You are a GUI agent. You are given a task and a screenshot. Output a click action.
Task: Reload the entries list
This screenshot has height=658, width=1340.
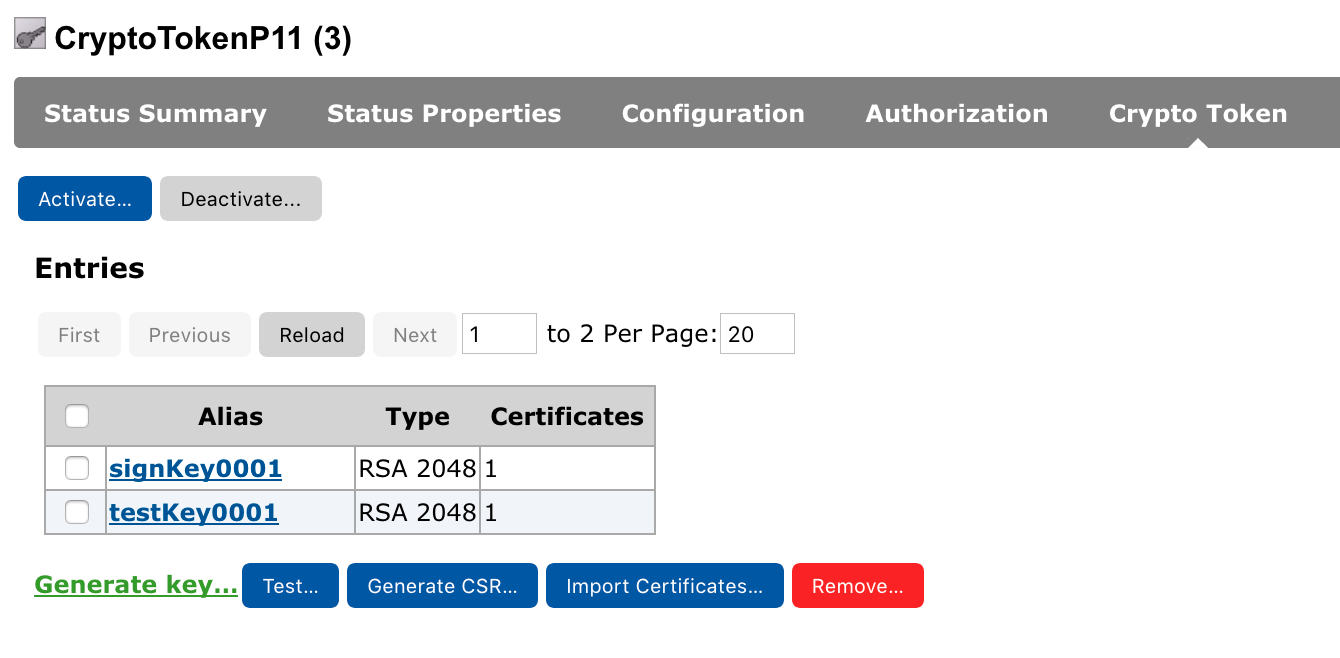(x=312, y=335)
